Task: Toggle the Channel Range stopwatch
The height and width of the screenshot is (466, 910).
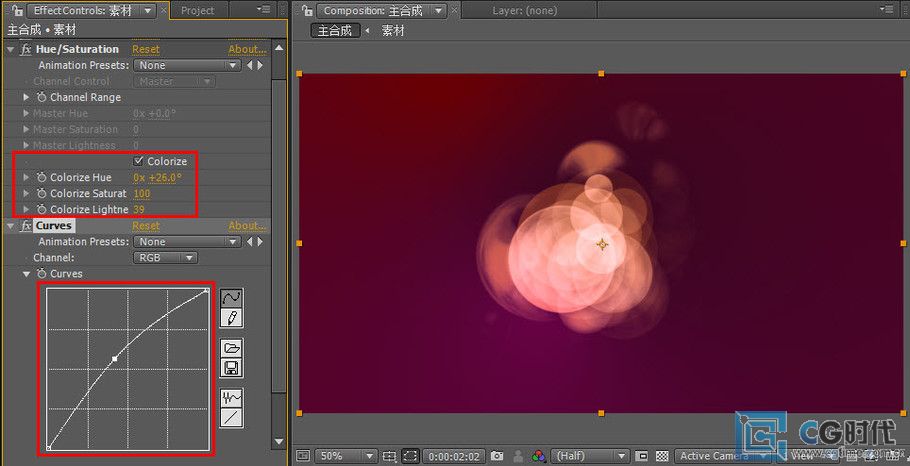Action: (x=42, y=97)
